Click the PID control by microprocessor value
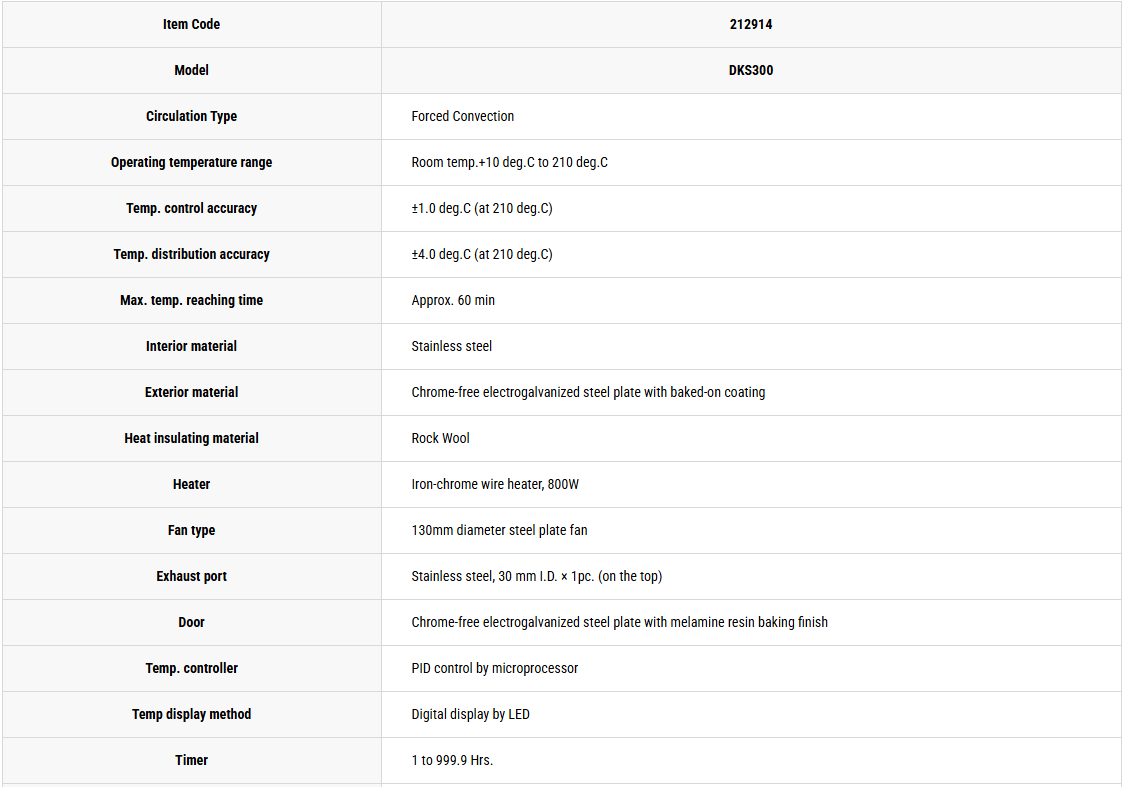Screen dimensions: 1126x787 [x=494, y=668]
